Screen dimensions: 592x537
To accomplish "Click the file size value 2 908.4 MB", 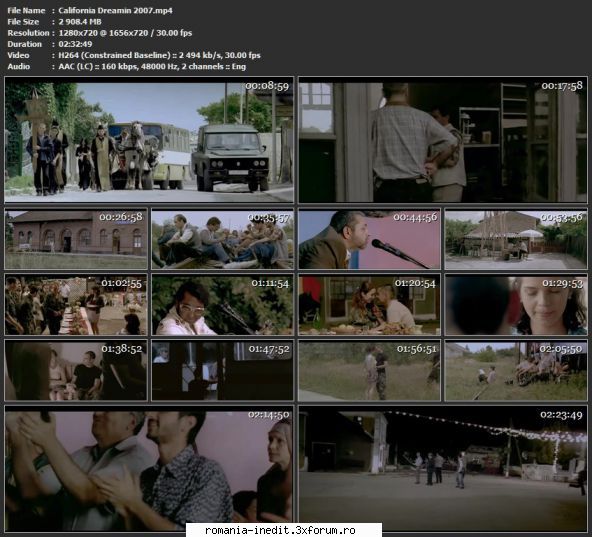I will pyautogui.click(x=80, y=22).
